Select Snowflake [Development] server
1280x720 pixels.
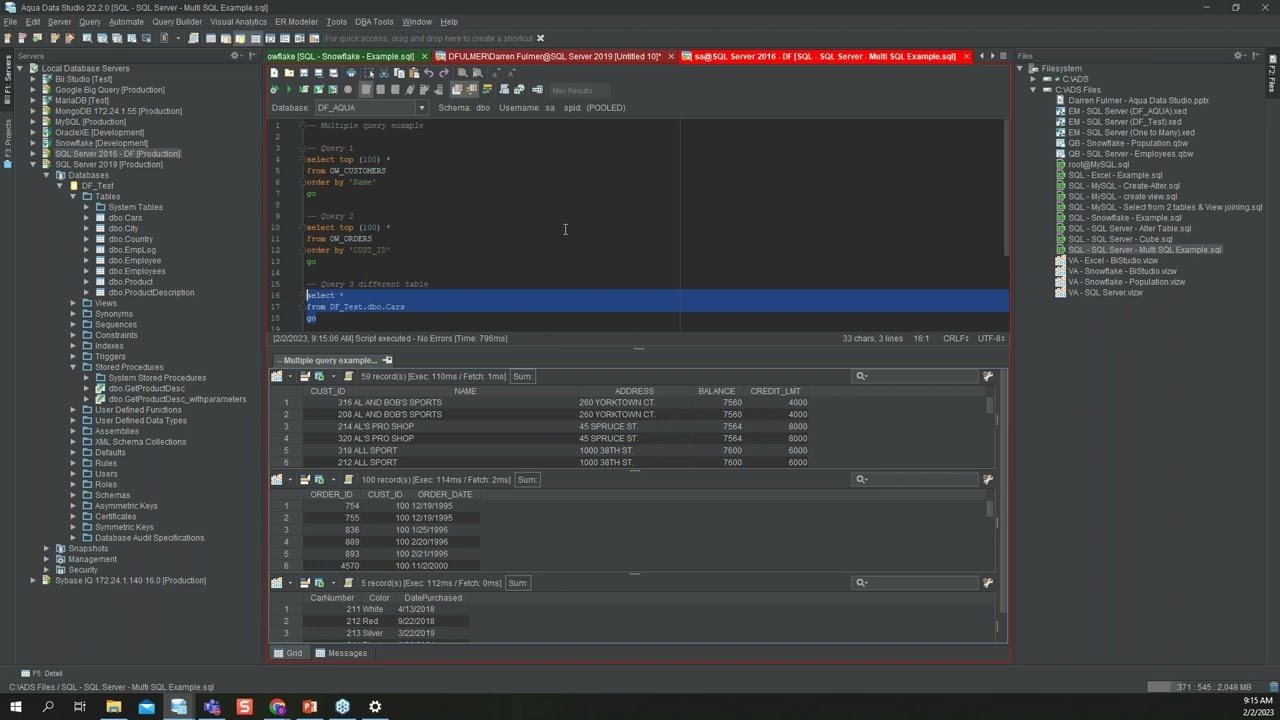(x=101, y=143)
